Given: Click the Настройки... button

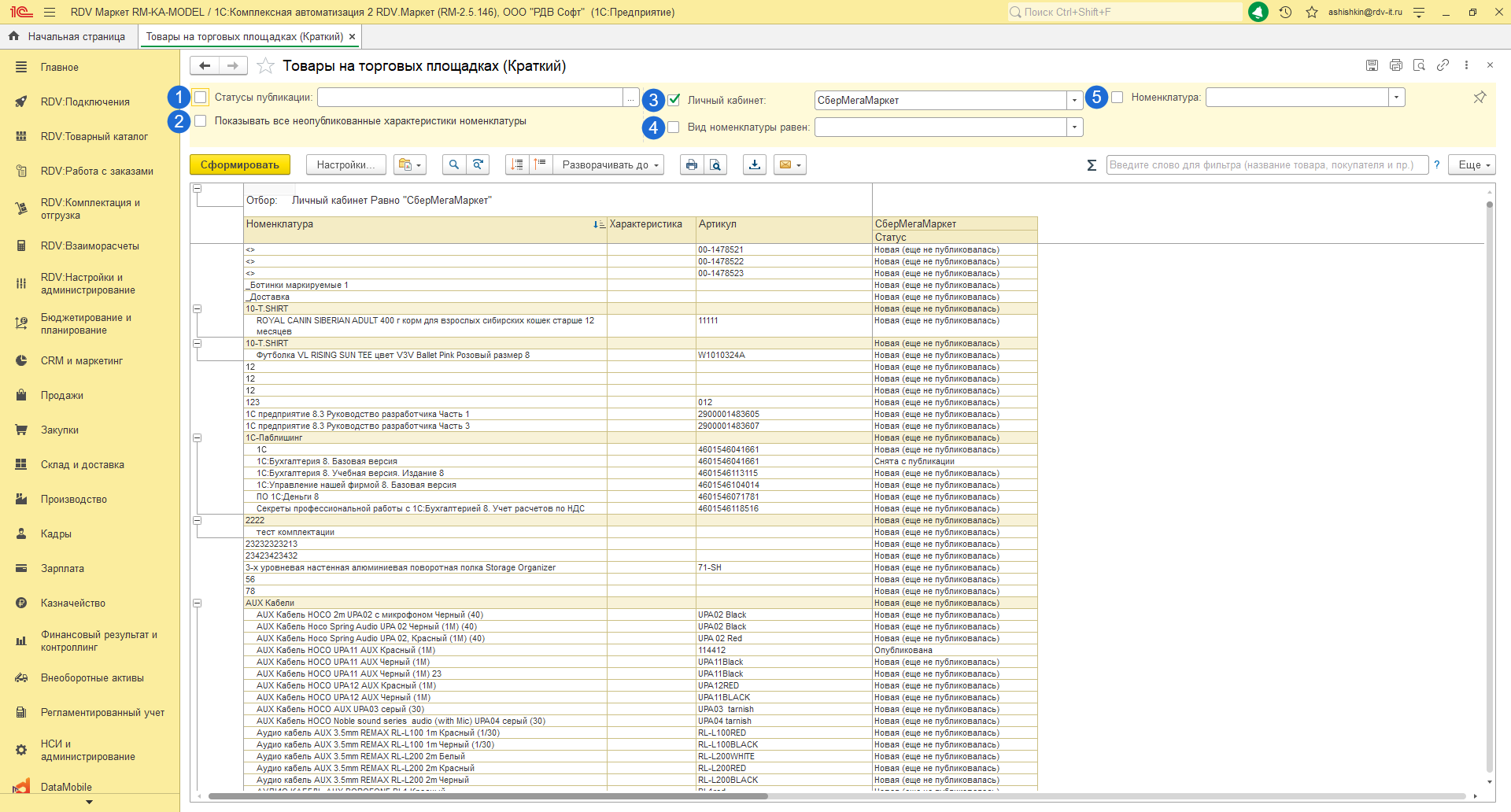Looking at the screenshot, I should (x=345, y=165).
